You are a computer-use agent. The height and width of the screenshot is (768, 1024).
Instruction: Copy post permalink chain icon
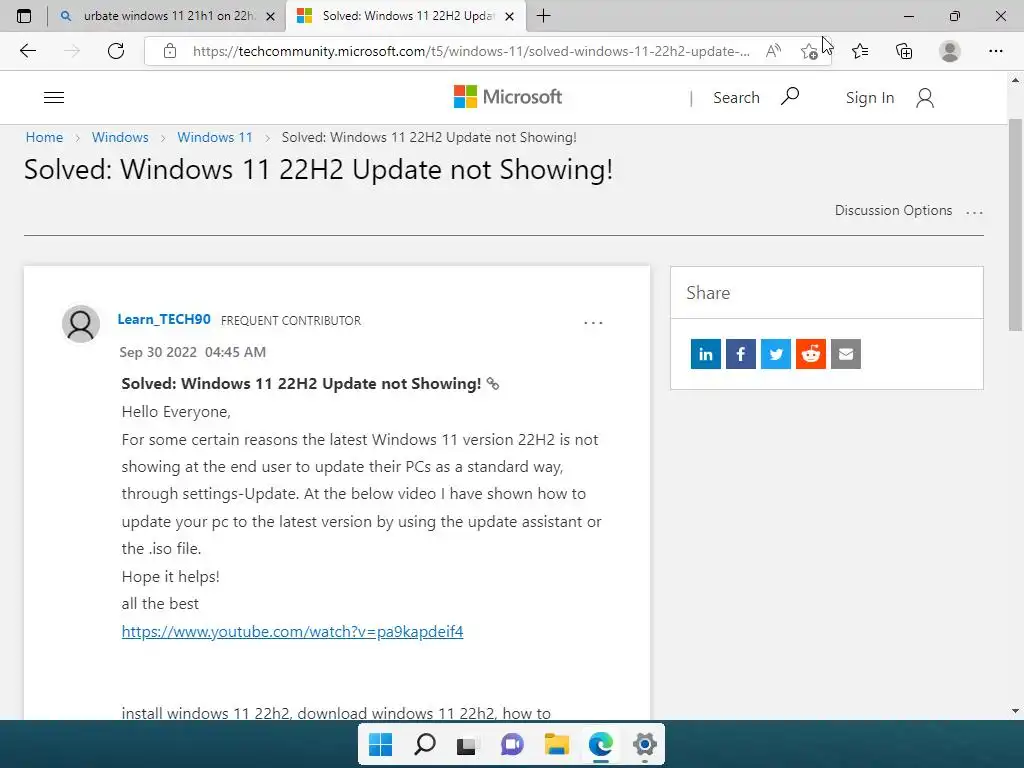click(493, 384)
